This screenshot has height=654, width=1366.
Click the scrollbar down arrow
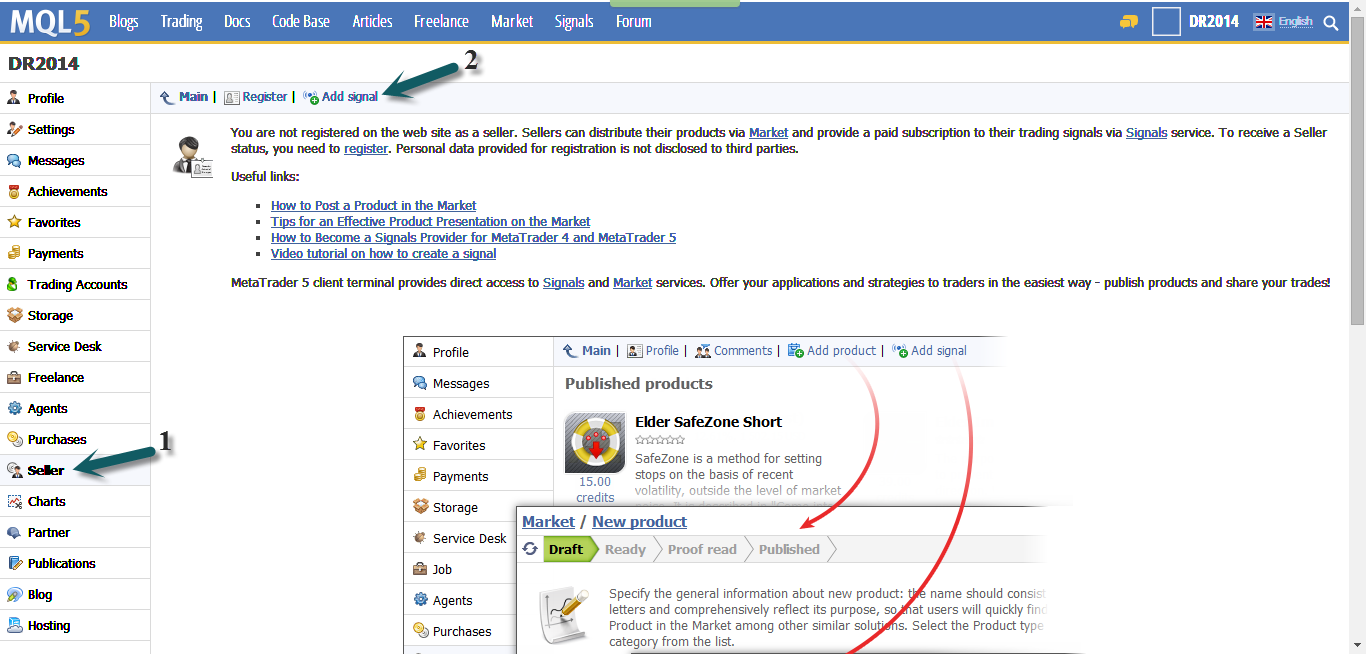(x=1357, y=646)
